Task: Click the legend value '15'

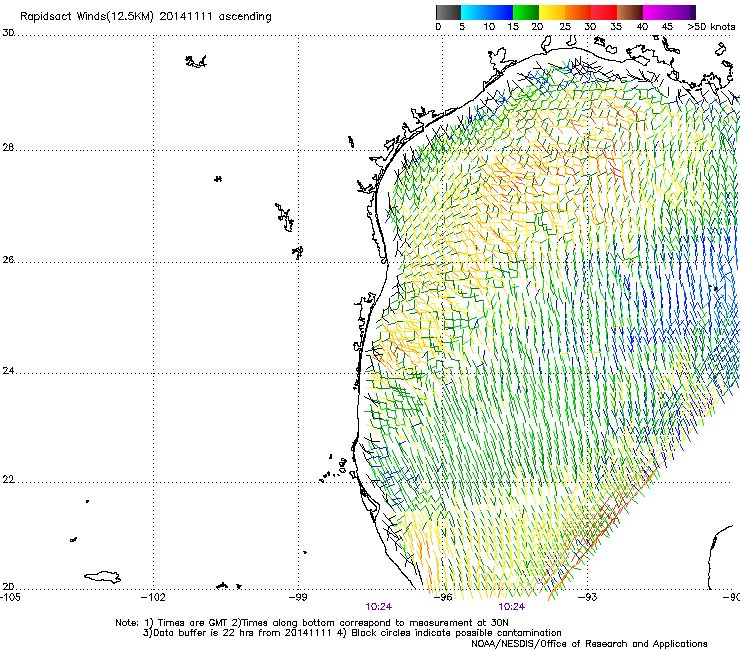Action: click(513, 27)
